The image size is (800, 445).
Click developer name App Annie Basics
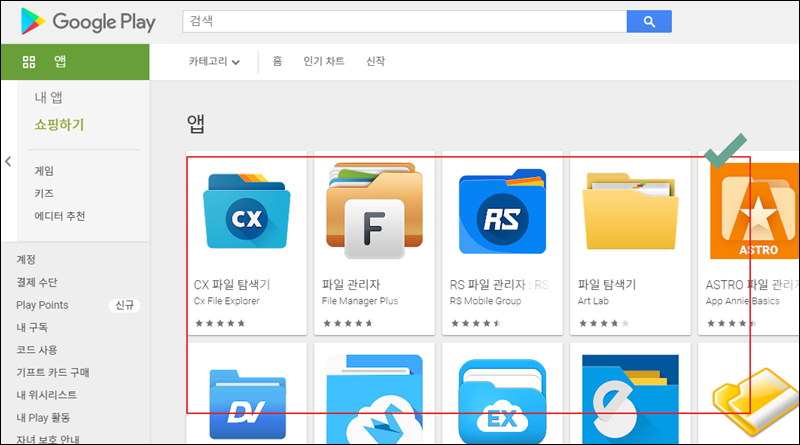[x=742, y=301]
